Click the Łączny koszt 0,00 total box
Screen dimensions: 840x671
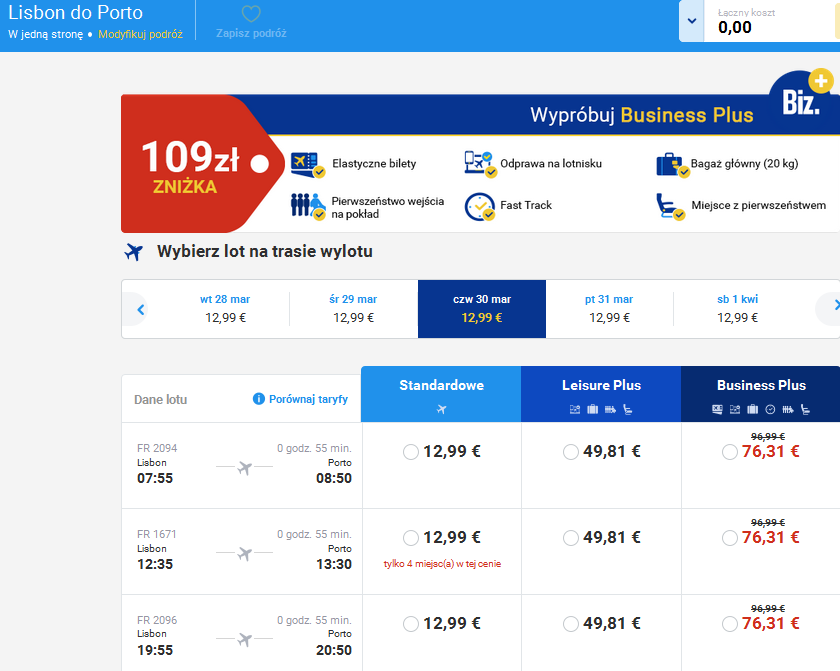coord(771,21)
